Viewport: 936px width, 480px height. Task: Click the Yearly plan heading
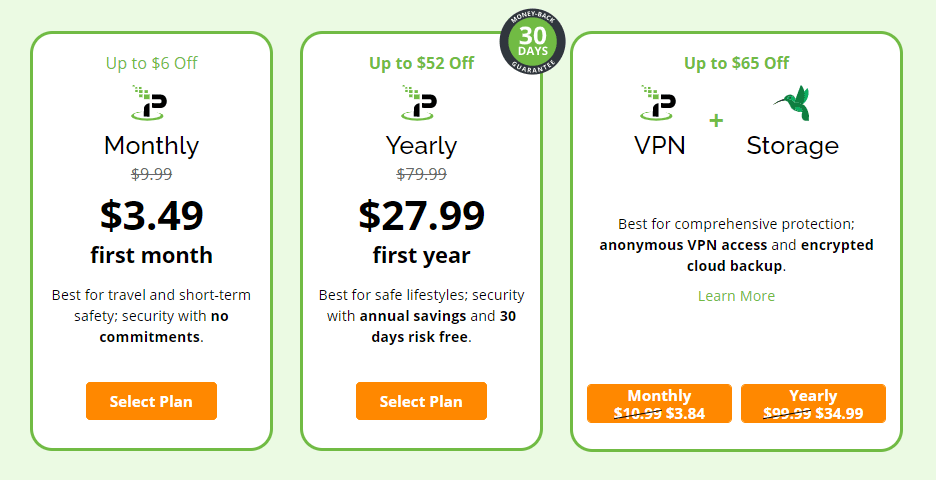click(x=421, y=146)
